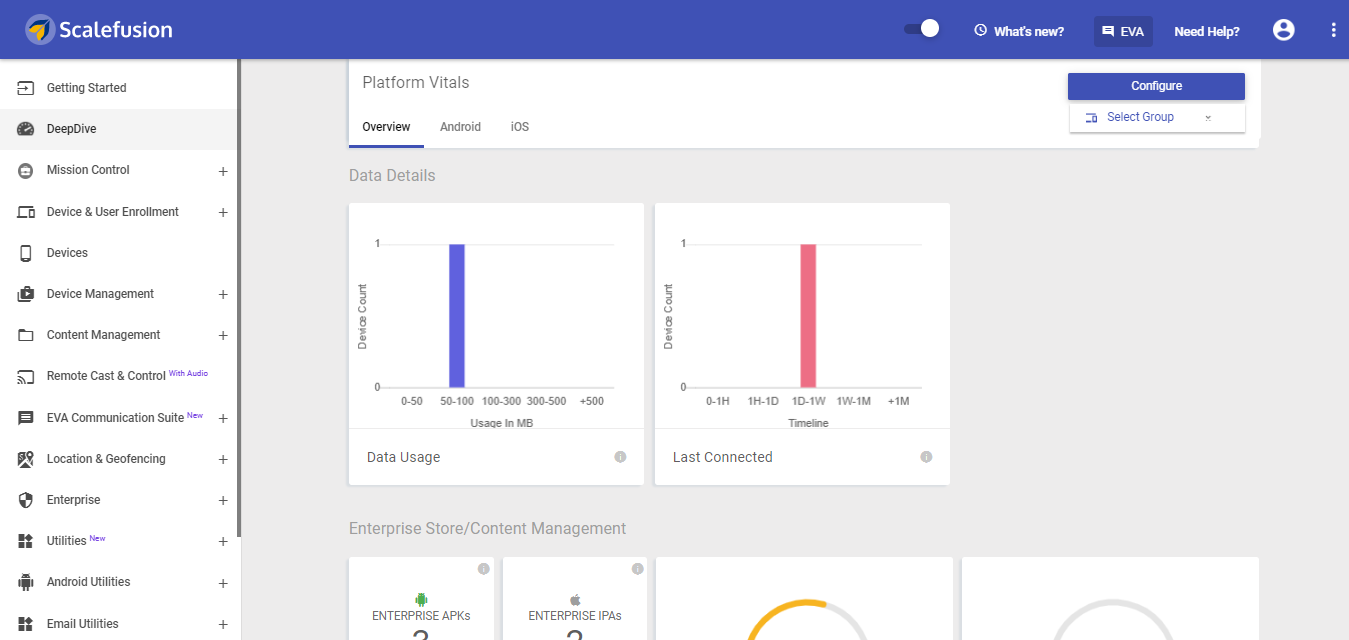Click the blue 50-100 data usage bar
This screenshot has width=1349, height=640.
point(457,315)
